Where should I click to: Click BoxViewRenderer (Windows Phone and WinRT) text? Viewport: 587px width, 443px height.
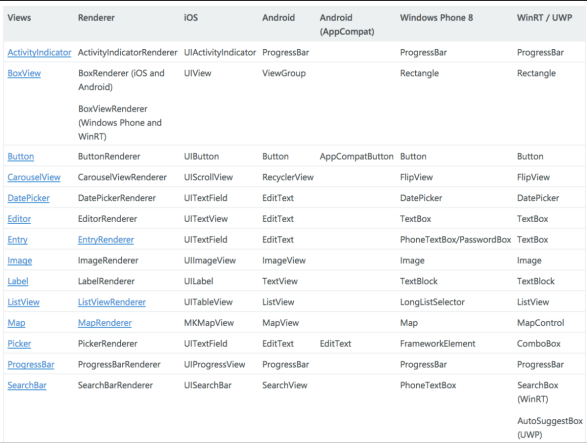120,123
